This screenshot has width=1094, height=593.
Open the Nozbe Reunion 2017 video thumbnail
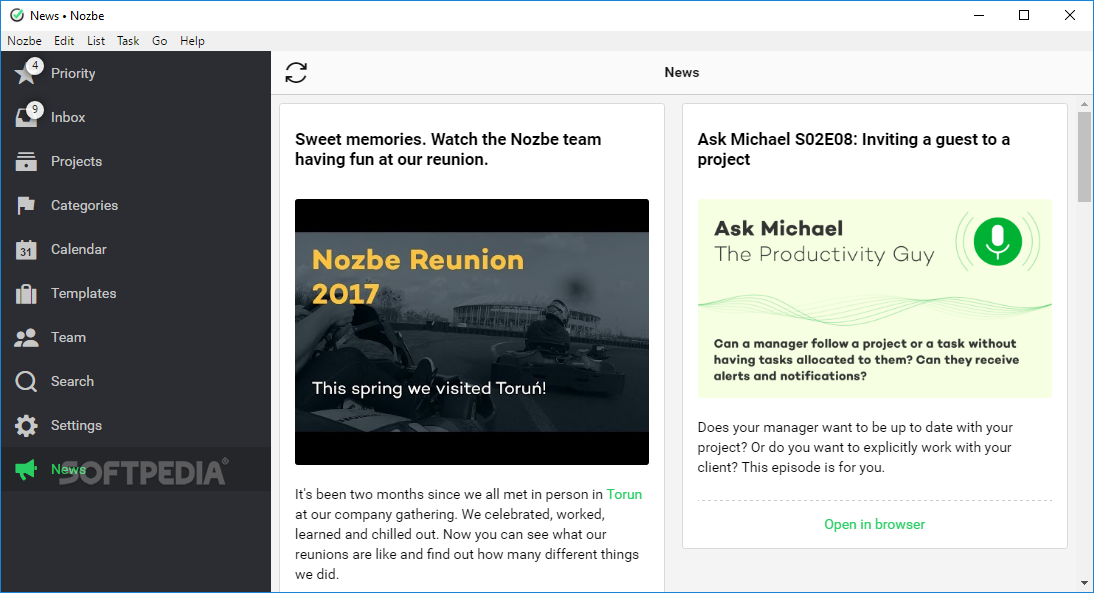pyautogui.click(x=472, y=332)
